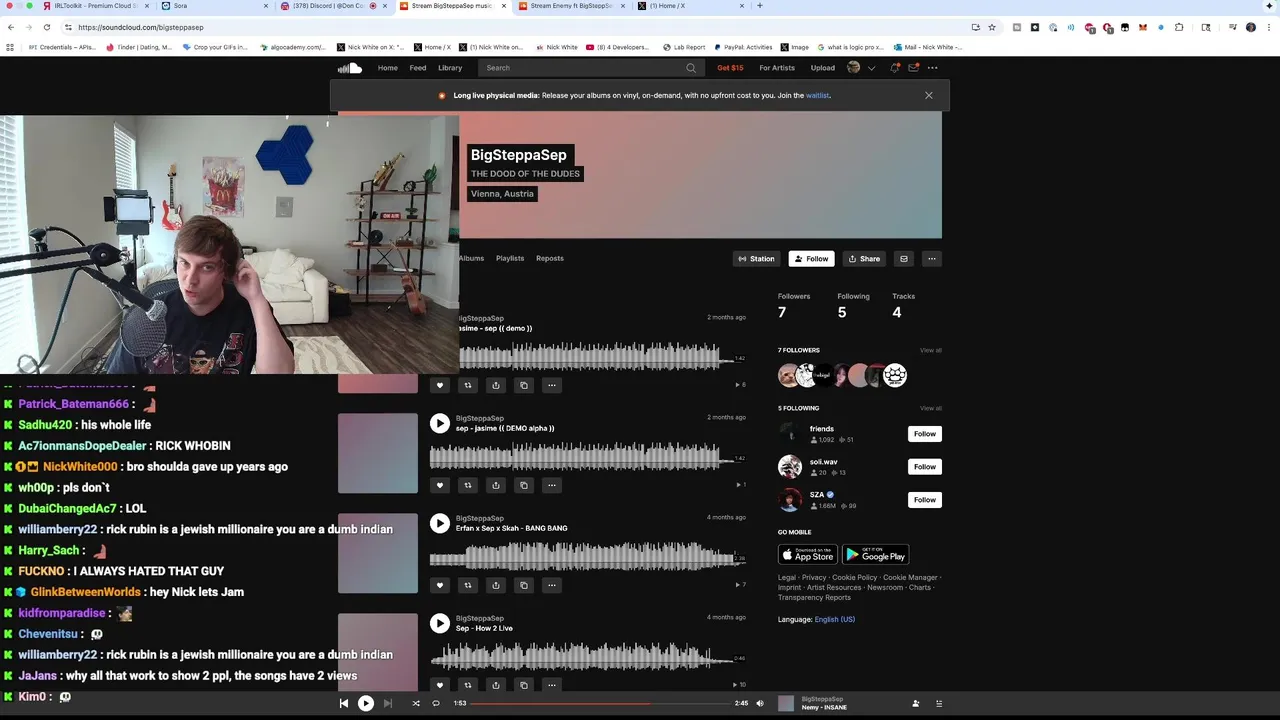Open the Download on the App Store badge
The height and width of the screenshot is (720, 1280).
[808, 555]
